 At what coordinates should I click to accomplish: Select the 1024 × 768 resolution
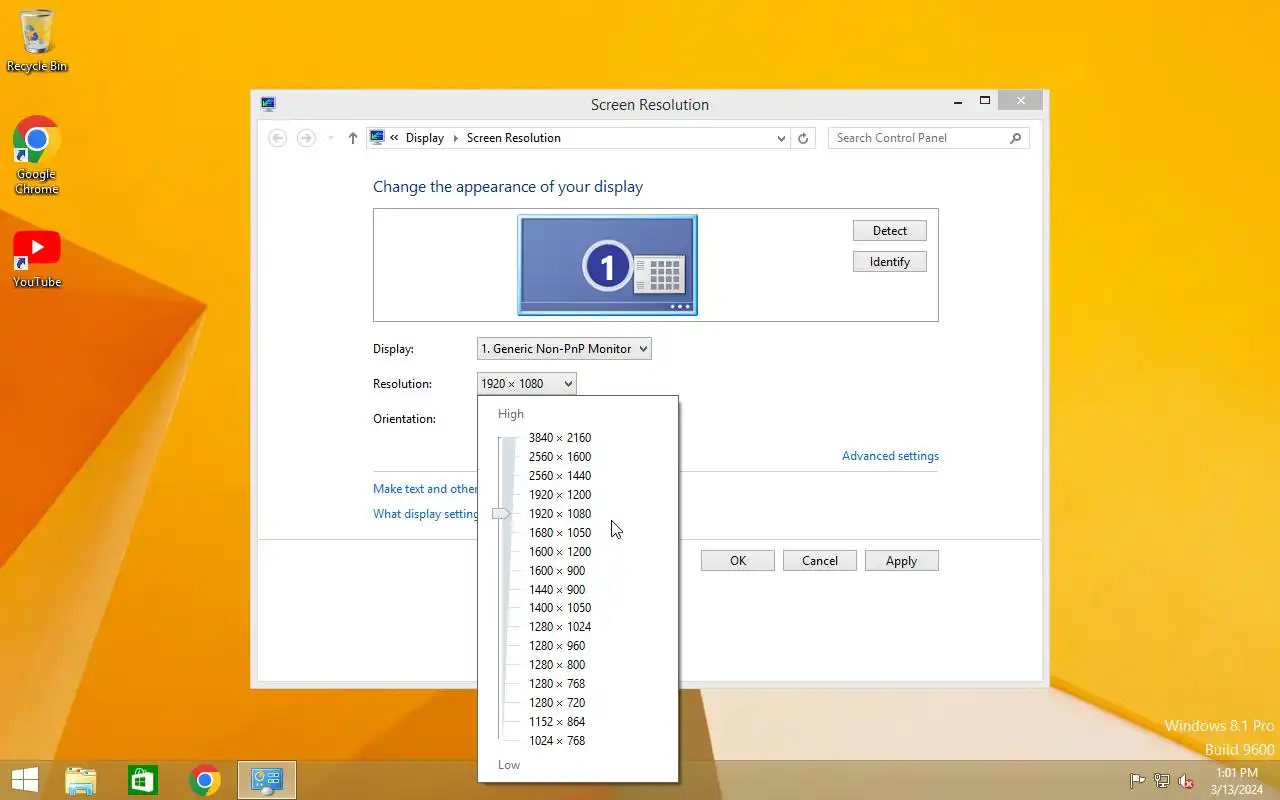click(x=557, y=741)
